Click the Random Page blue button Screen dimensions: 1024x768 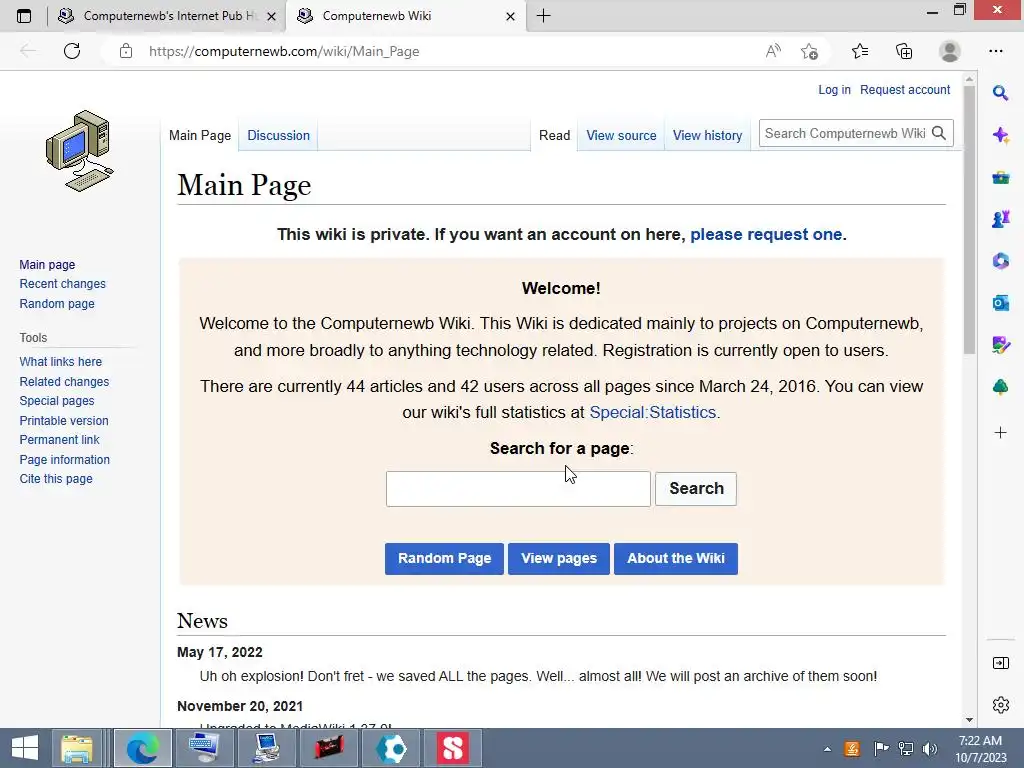pos(444,558)
